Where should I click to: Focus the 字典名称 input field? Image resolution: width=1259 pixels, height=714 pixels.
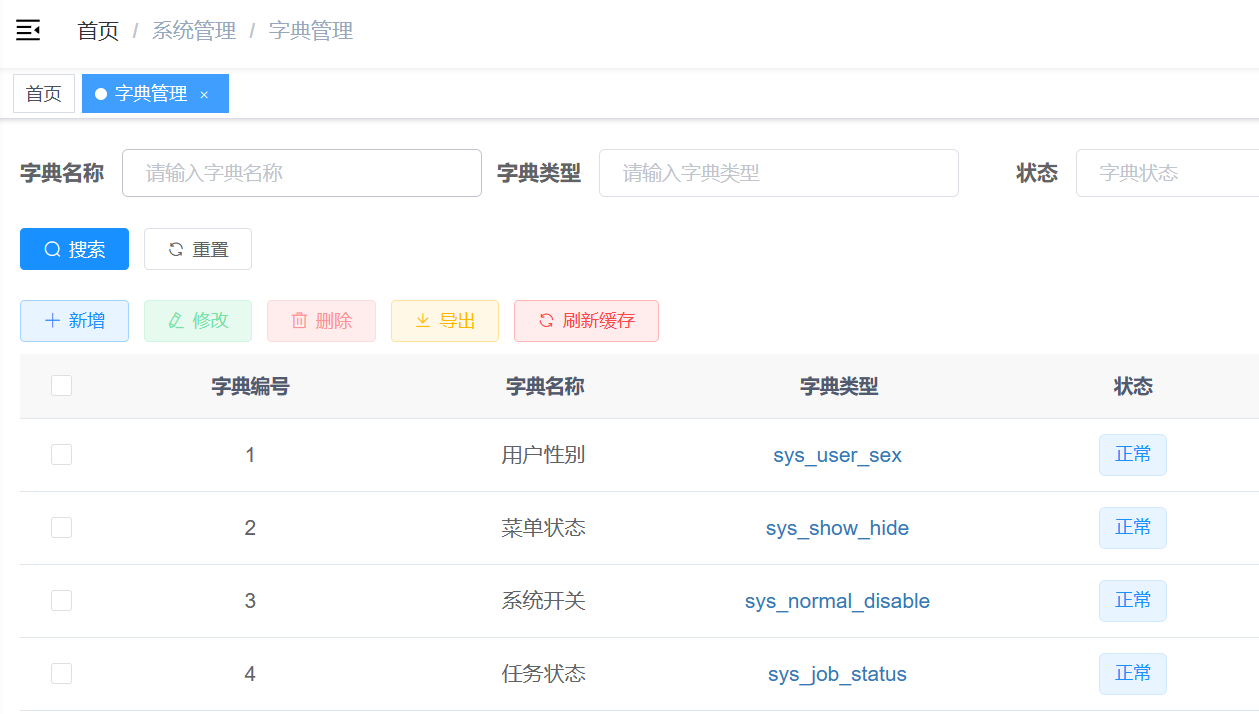click(302, 173)
